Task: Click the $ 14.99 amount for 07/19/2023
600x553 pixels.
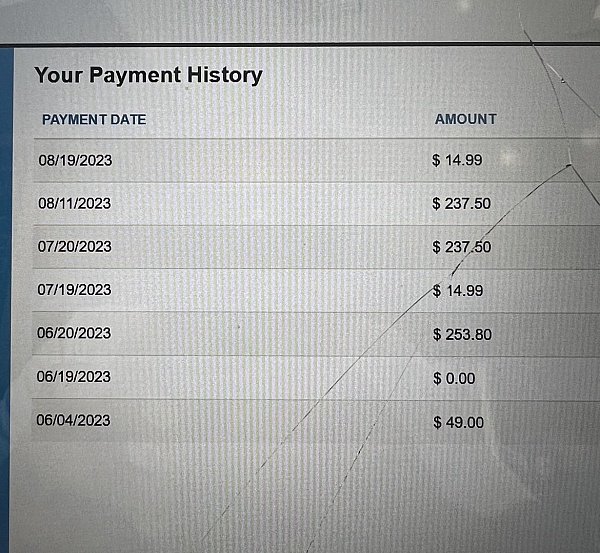Action: 458,290
